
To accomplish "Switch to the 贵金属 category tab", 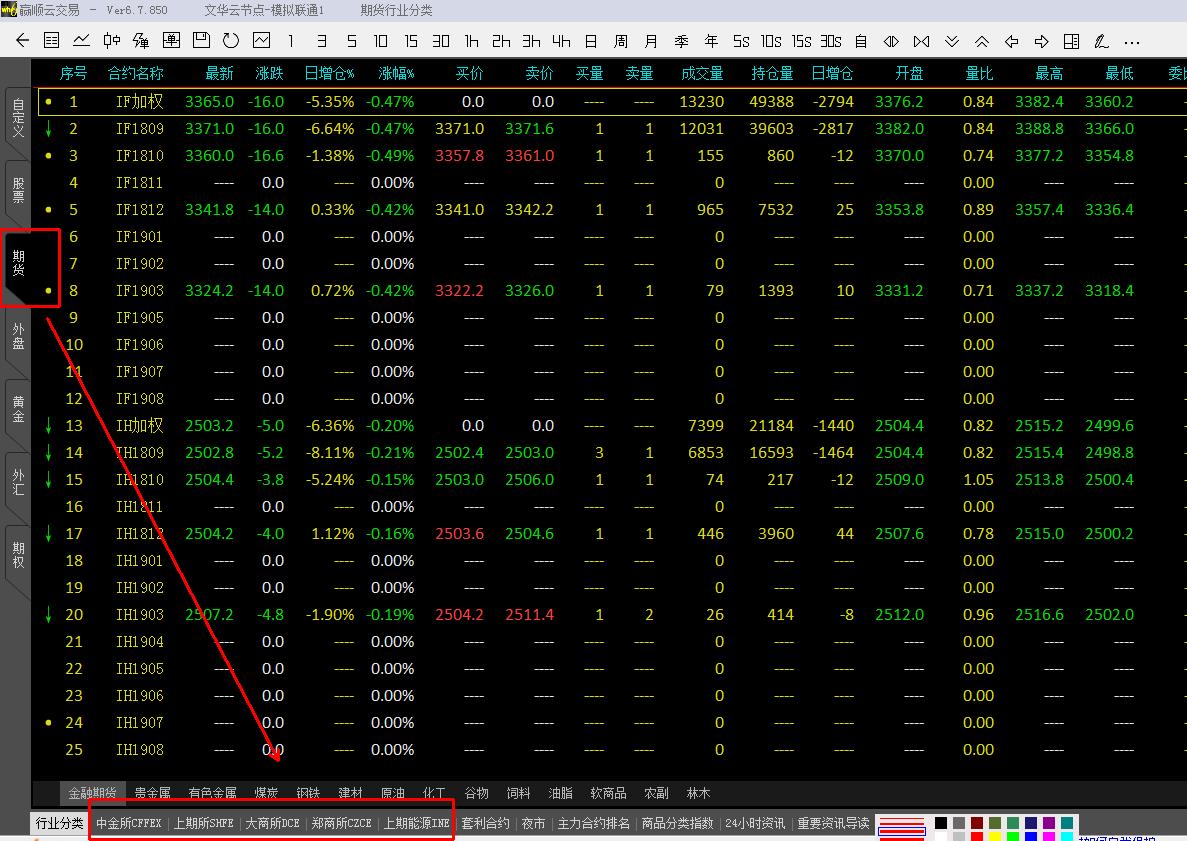I will (x=153, y=793).
